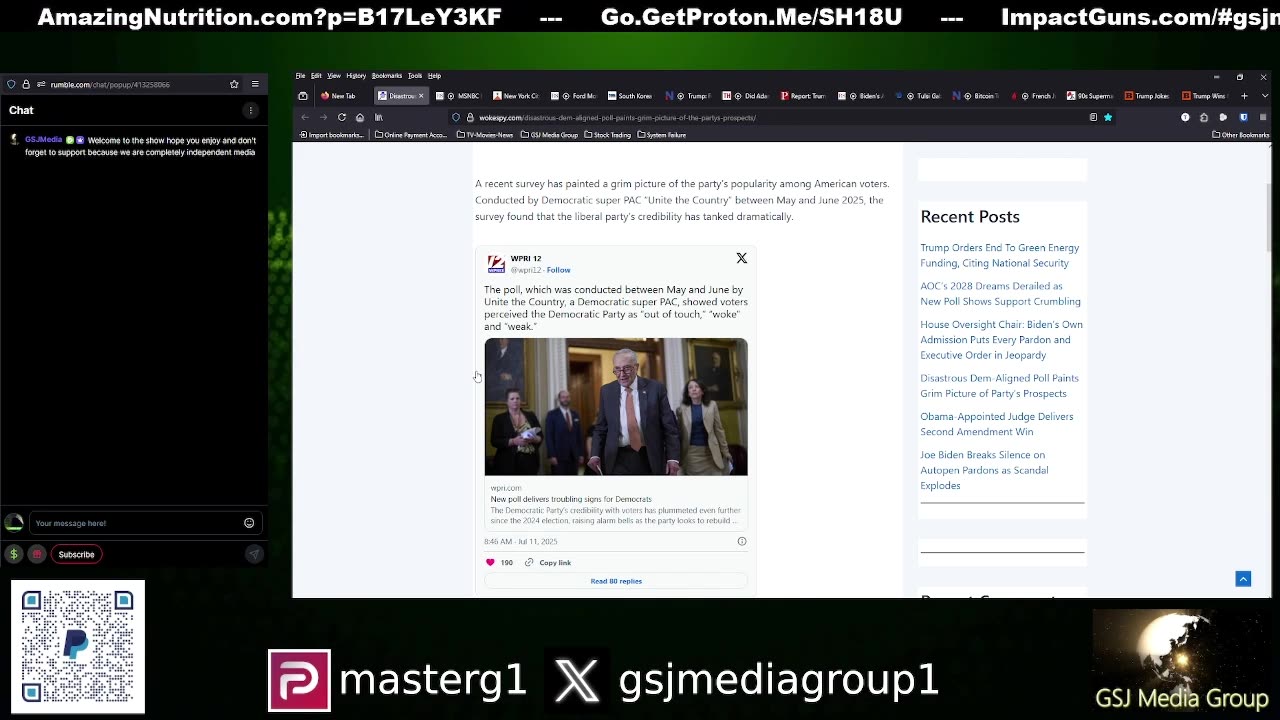Switch to the Trump Jokes tab

(1148, 96)
